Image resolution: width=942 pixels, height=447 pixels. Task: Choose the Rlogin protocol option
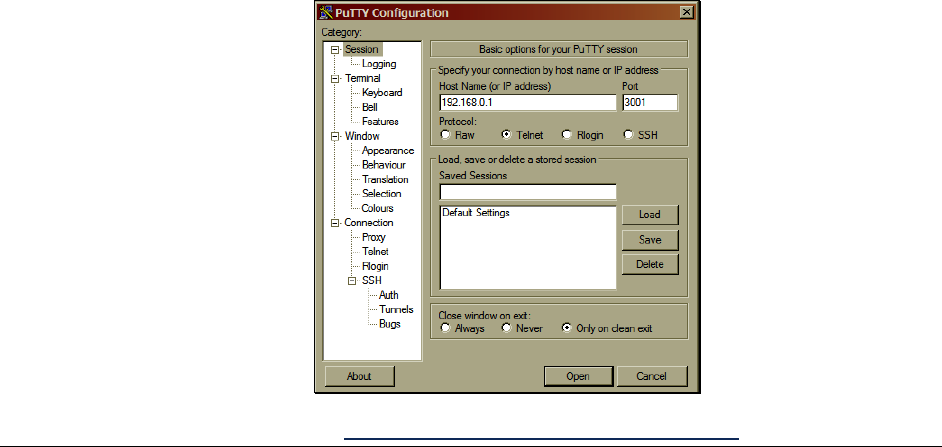coord(567,135)
